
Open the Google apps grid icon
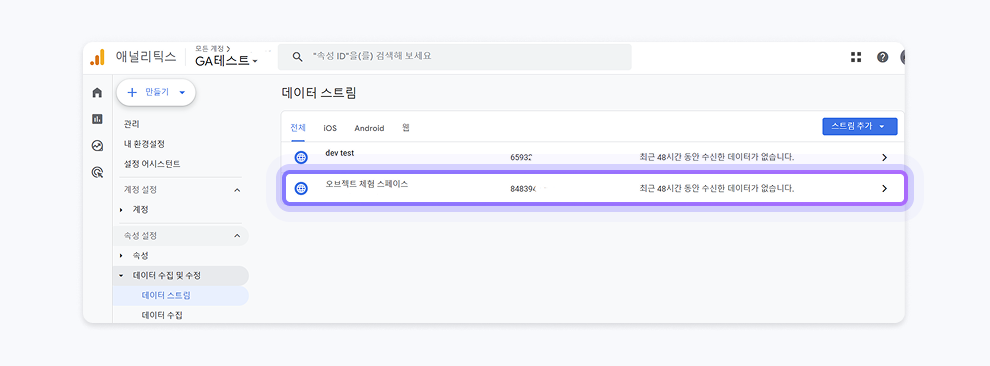click(856, 57)
